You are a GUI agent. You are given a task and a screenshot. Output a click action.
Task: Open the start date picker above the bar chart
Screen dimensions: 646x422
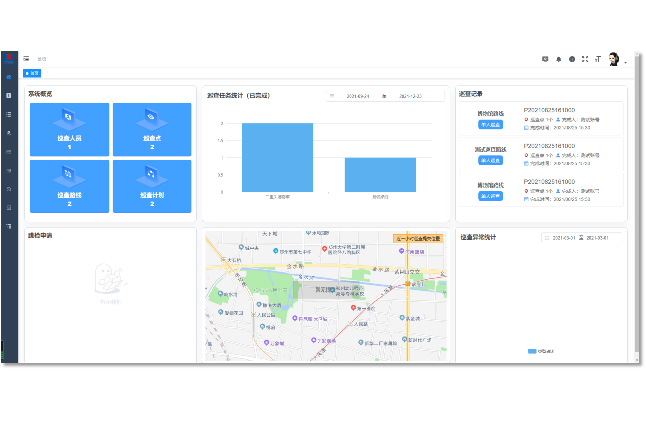pyautogui.click(x=358, y=96)
